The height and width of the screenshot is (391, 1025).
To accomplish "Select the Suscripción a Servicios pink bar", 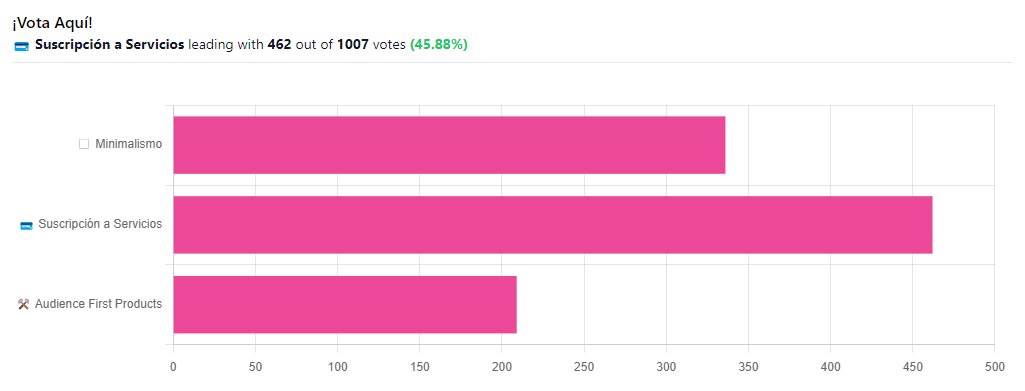I will pos(553,225).
